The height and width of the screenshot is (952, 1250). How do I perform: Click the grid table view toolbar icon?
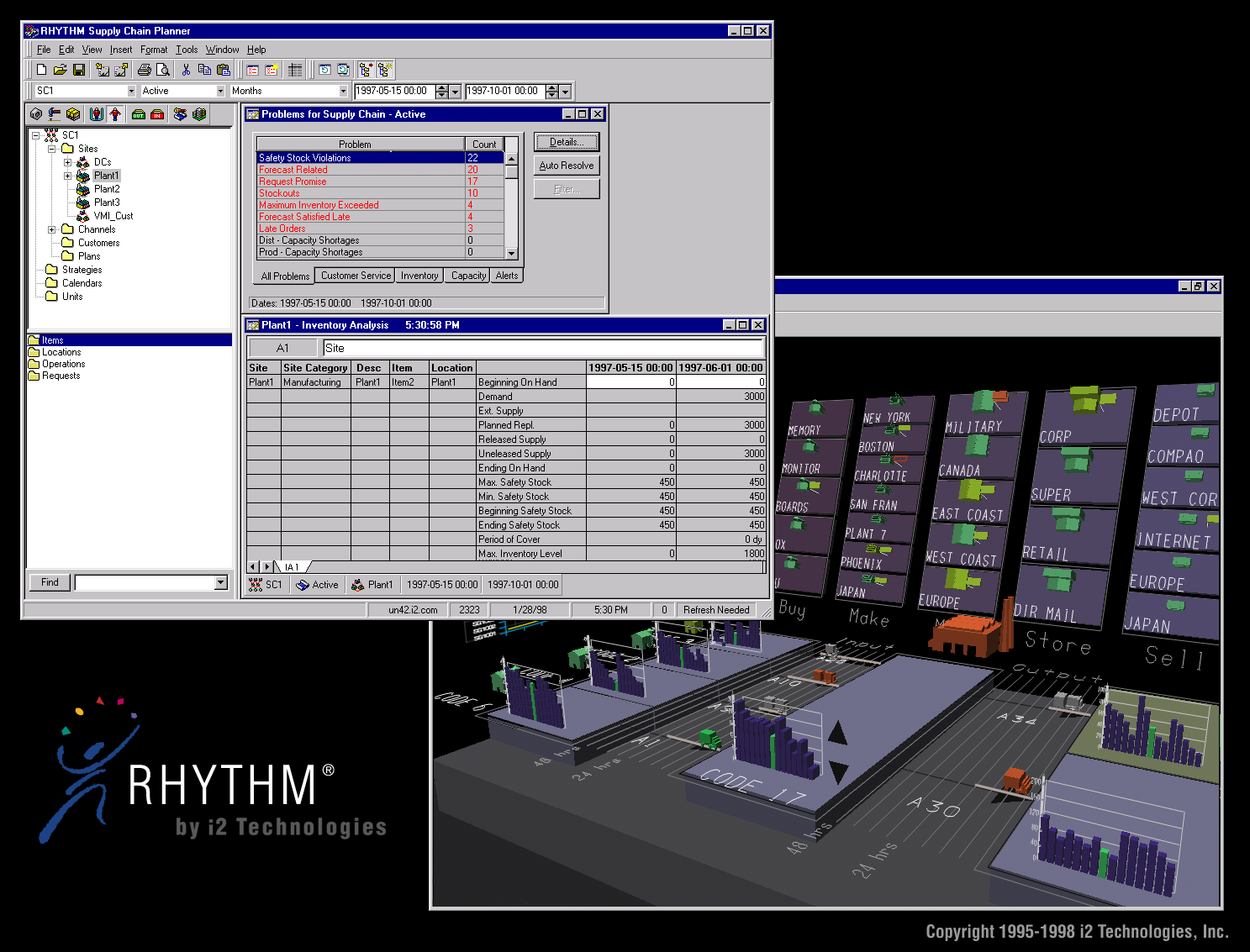(295, 70)
